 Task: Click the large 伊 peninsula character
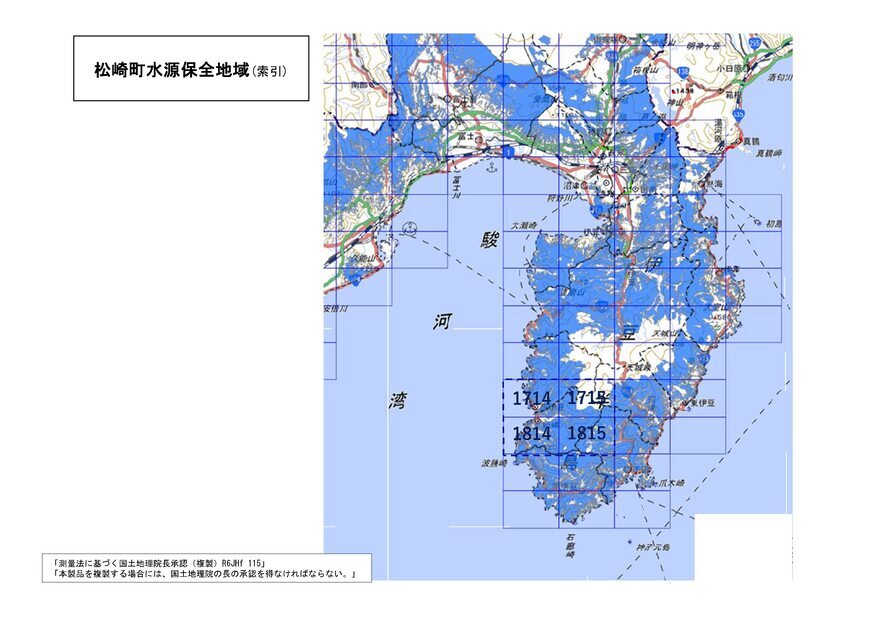[x=654, y=264]
